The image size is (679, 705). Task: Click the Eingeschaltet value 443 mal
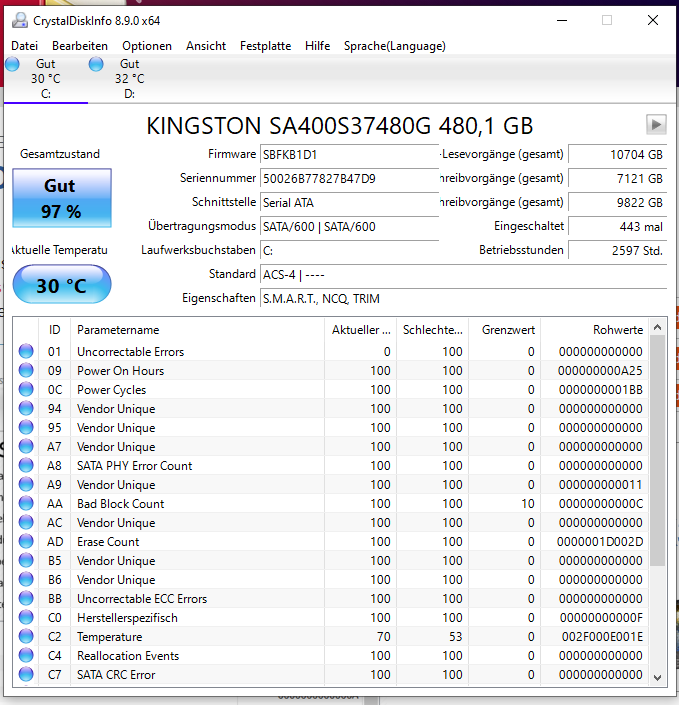[x=617, y=226]
